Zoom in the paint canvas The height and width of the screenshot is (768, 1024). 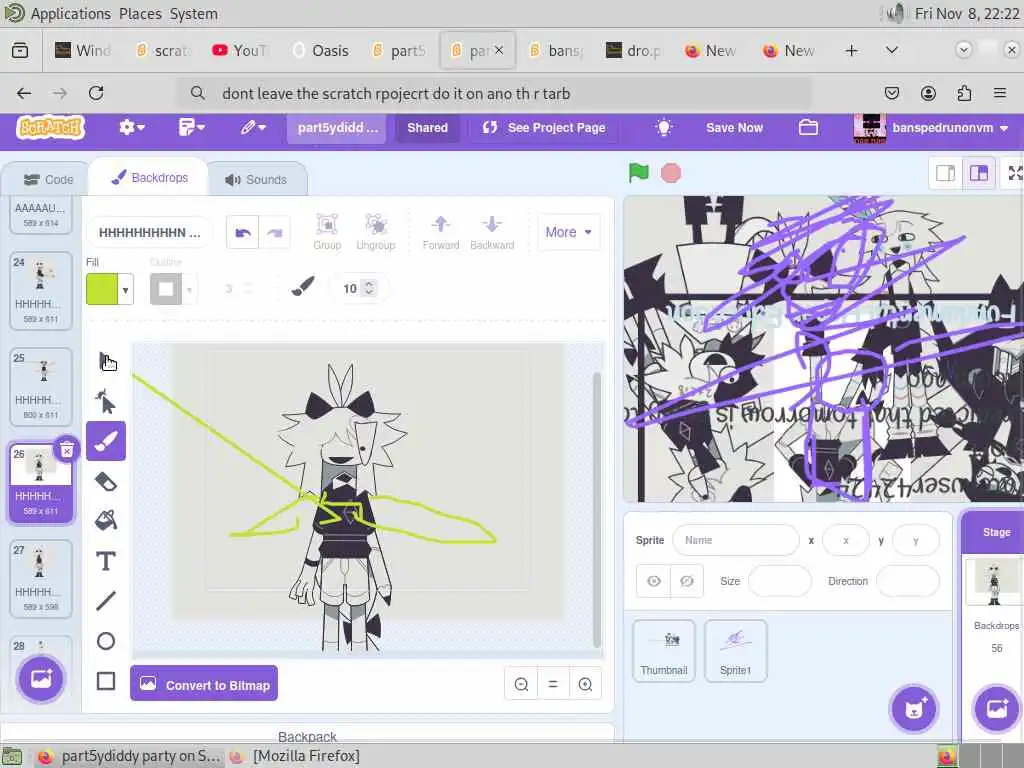(x=585, y=684)
